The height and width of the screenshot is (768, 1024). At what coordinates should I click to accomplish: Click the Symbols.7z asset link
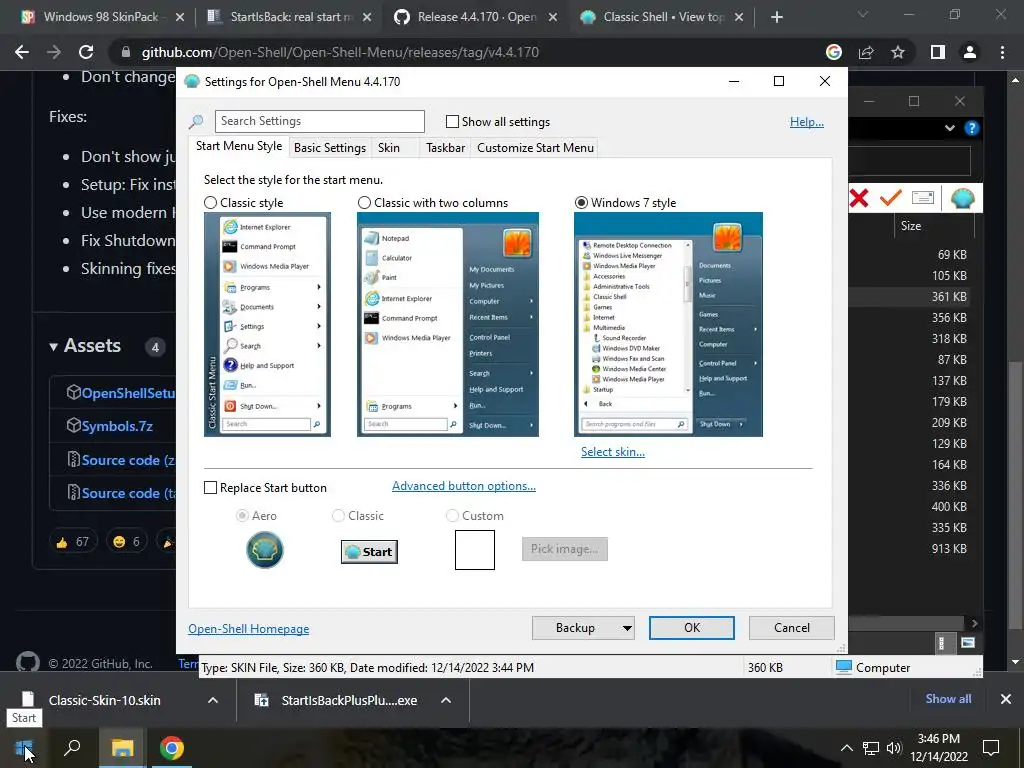click(117, 426)
